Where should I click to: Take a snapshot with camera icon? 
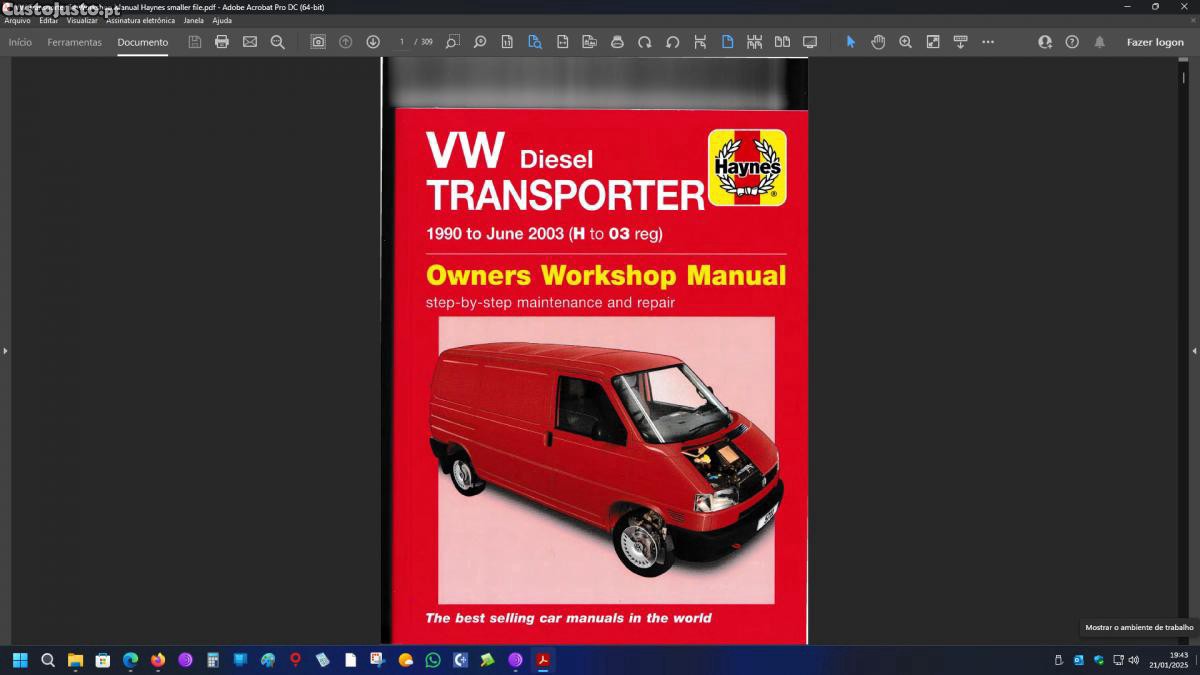coord(318,42)
